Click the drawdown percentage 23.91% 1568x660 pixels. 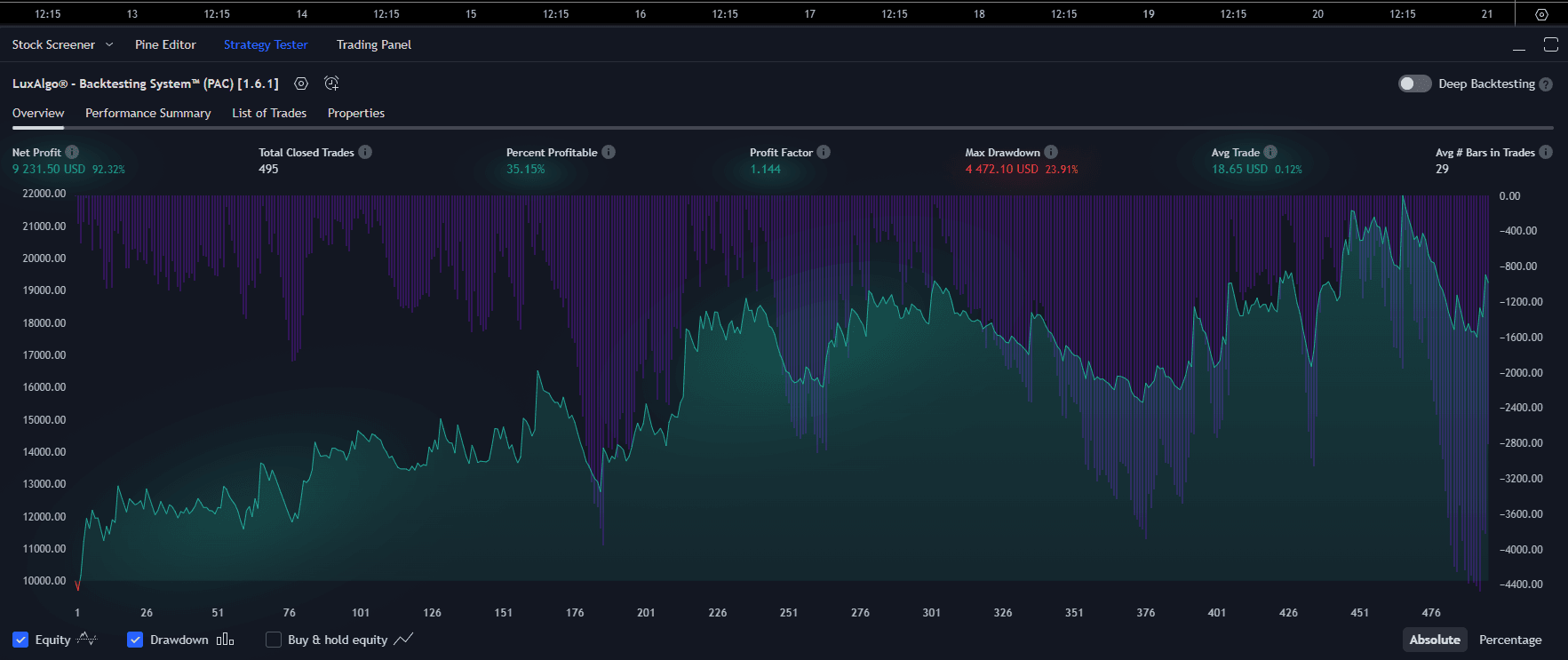click(1062, 170)
